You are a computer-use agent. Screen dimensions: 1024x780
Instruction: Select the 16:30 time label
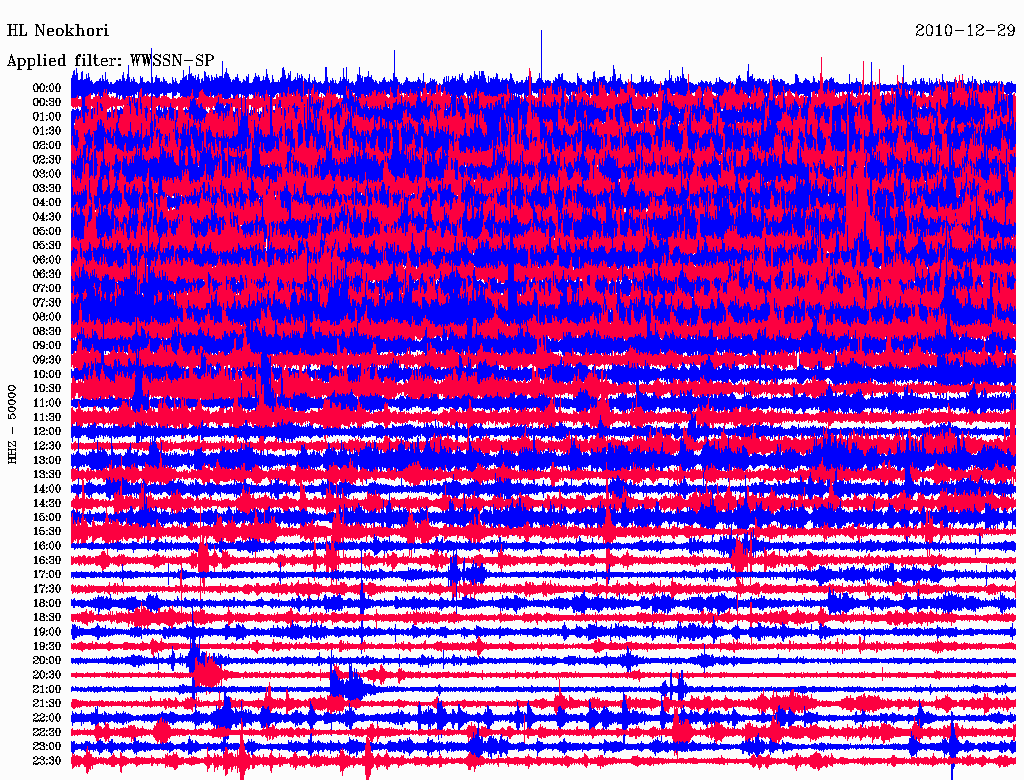[47, 561]
